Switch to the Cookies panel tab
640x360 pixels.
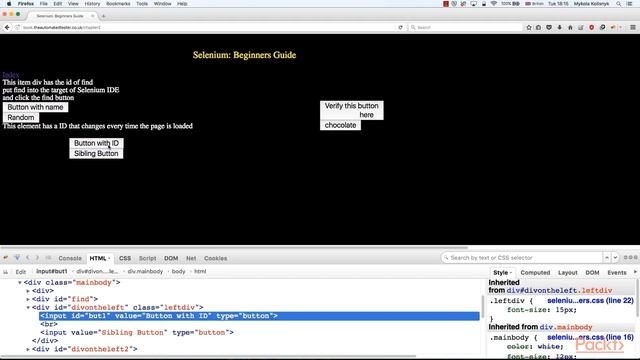[216, 258]
